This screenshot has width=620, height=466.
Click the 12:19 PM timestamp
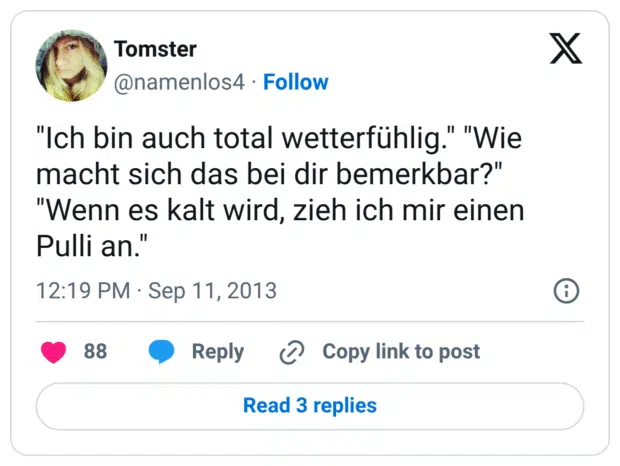[x=83, y=291]
